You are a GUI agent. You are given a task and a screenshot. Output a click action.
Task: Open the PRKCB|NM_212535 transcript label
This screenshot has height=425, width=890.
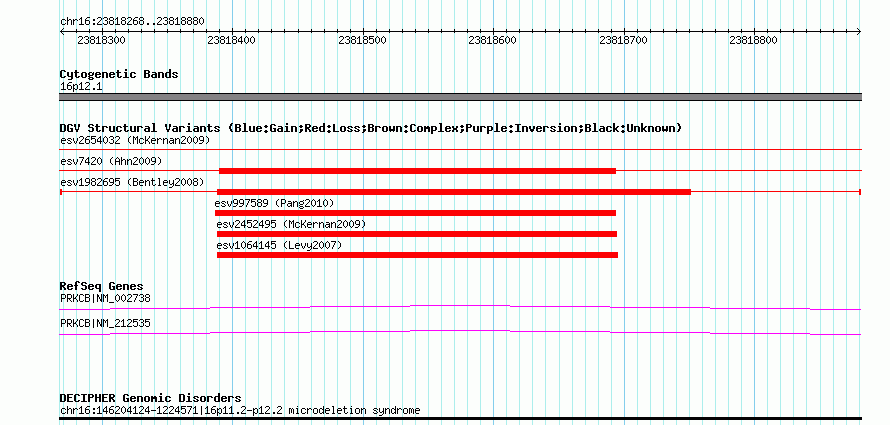pyautogui.click(x=105, y=324)
